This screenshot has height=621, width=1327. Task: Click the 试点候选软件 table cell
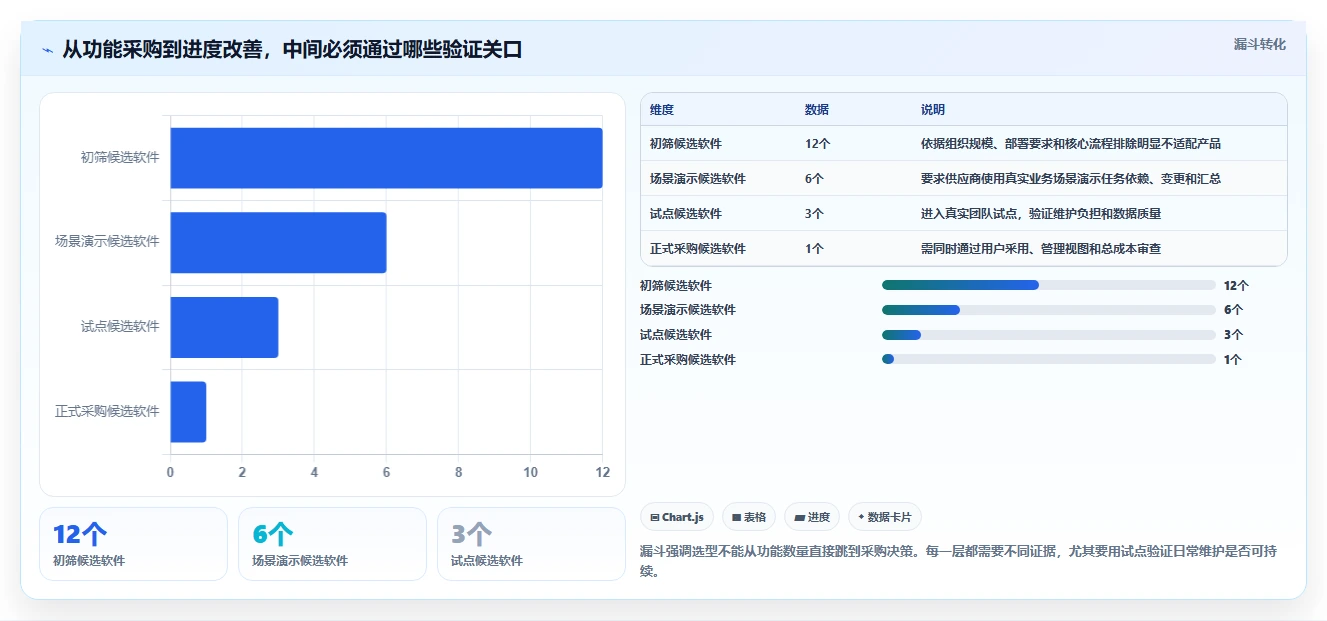(x=686, y=214)
